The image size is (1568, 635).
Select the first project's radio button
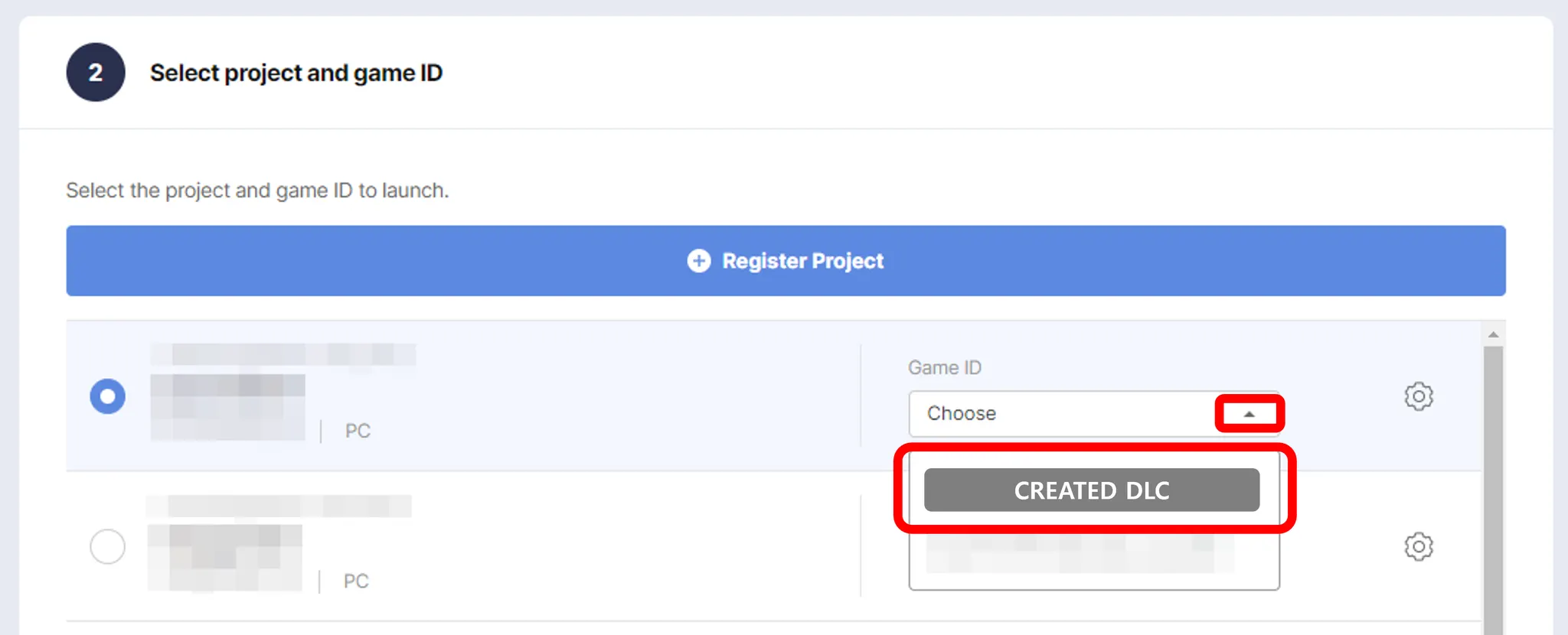[x=108, y=396]
